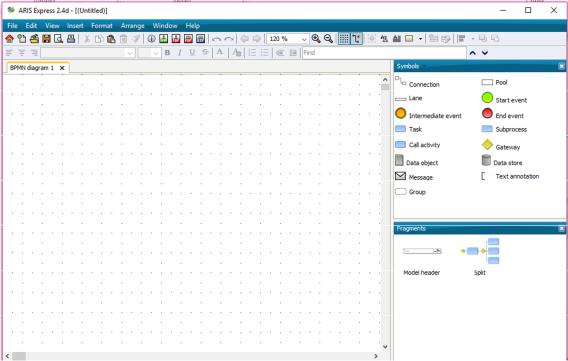The height and width of the screenshot is (361, 568).
Task: Click the round information properties icon
Action: [x=151, y=39]
